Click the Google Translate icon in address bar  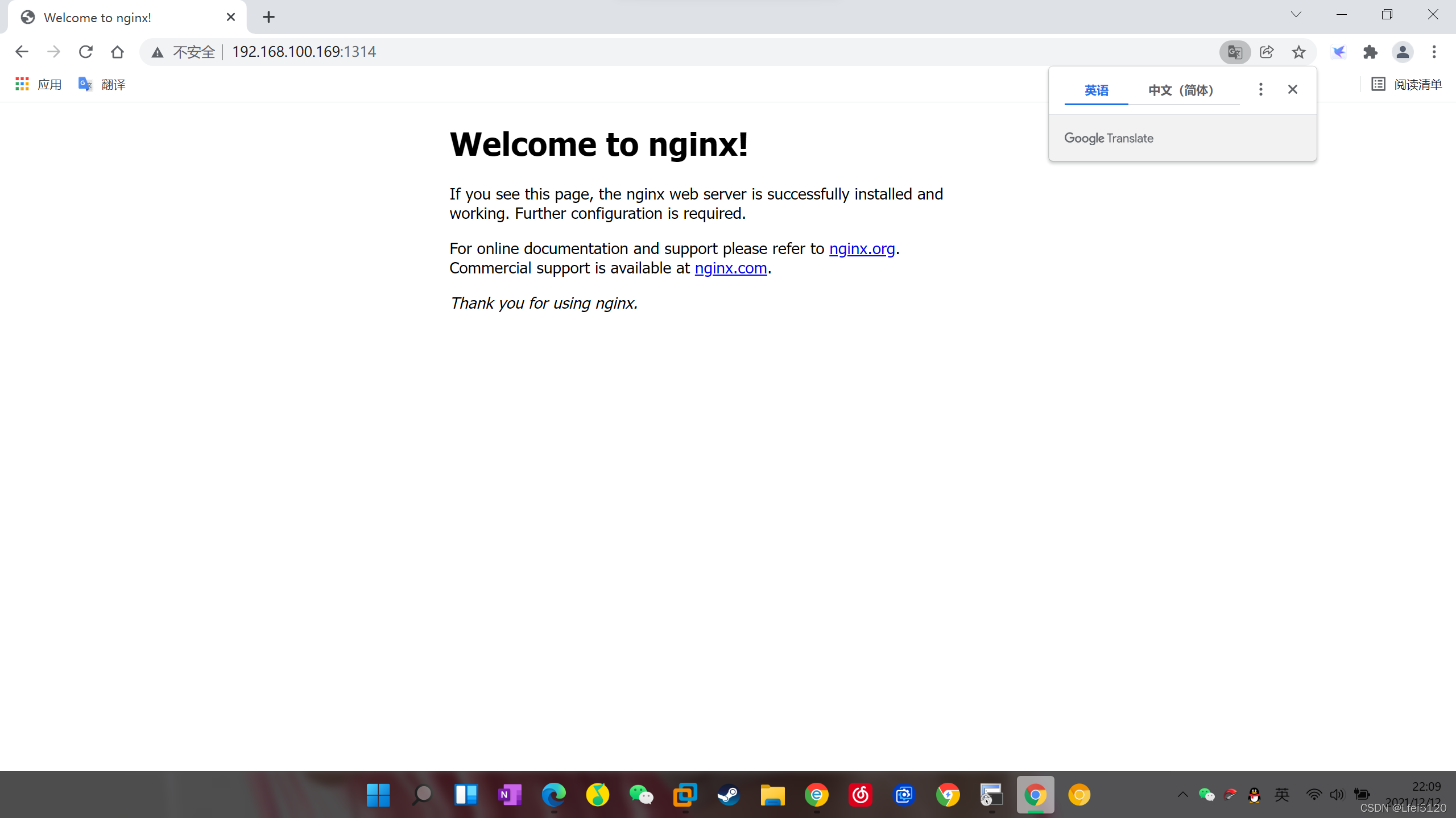(1234, 52)
